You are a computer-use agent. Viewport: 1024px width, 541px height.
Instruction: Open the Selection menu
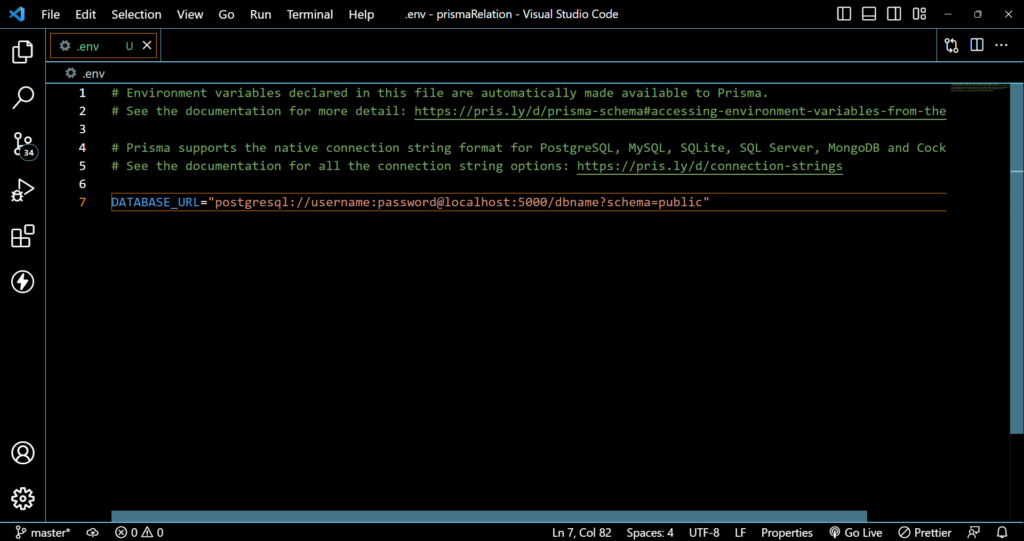tap(136, 14)
